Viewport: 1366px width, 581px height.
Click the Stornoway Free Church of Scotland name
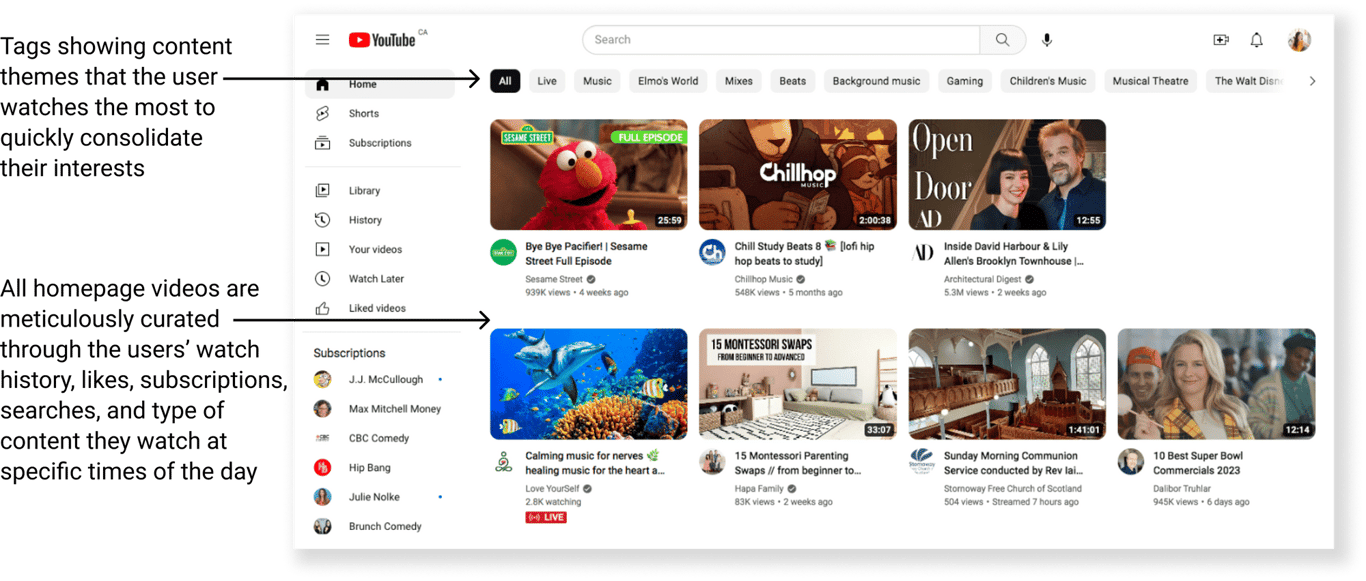click(x=1013, y=489)
